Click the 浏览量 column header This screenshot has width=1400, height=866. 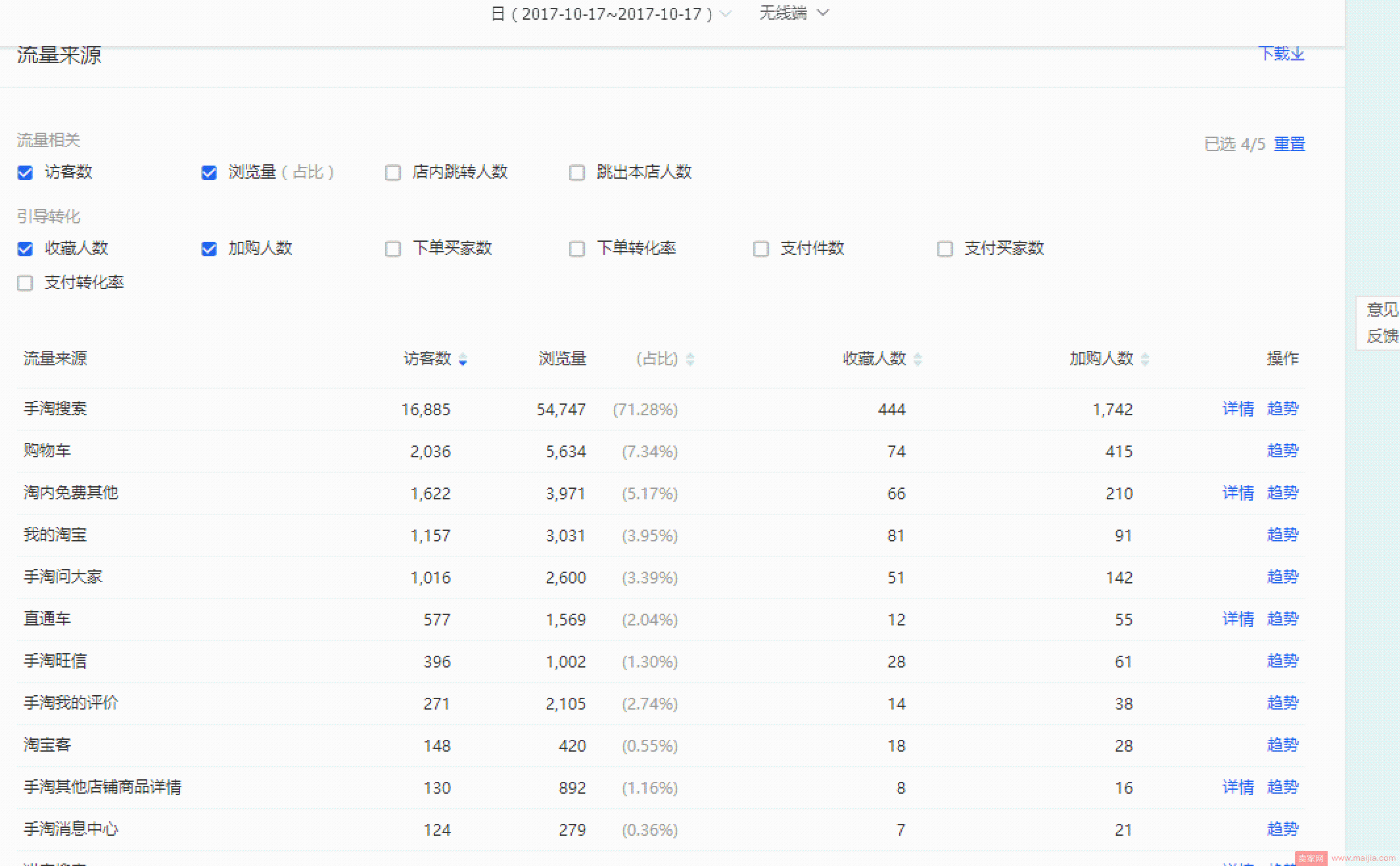(x=563, y=359)
